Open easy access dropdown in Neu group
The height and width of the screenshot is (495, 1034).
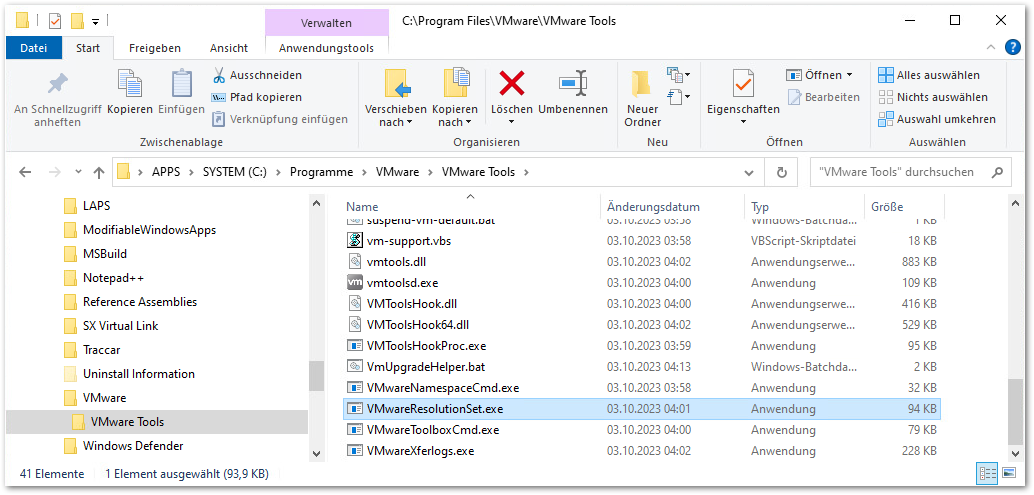coord(679,97)
